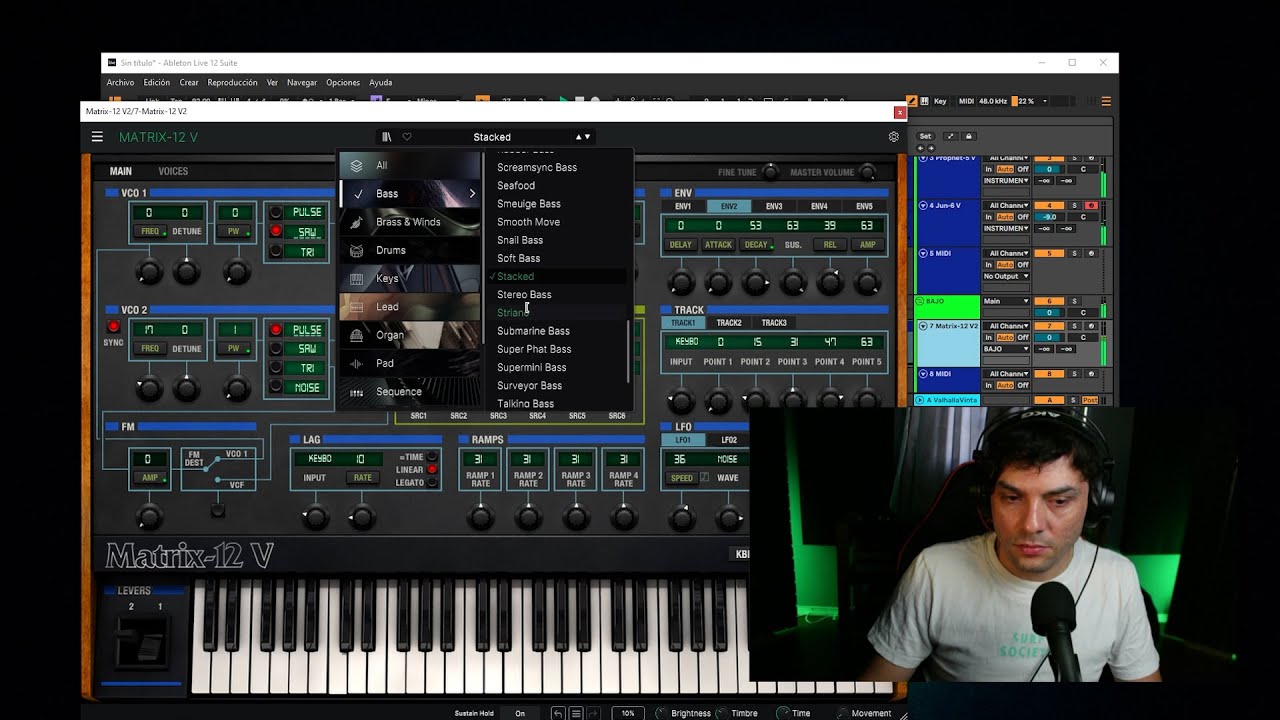Load the Smooth Move preset
The height and width of the screenshot is (720, 1280).
click(x=528, y=222)
